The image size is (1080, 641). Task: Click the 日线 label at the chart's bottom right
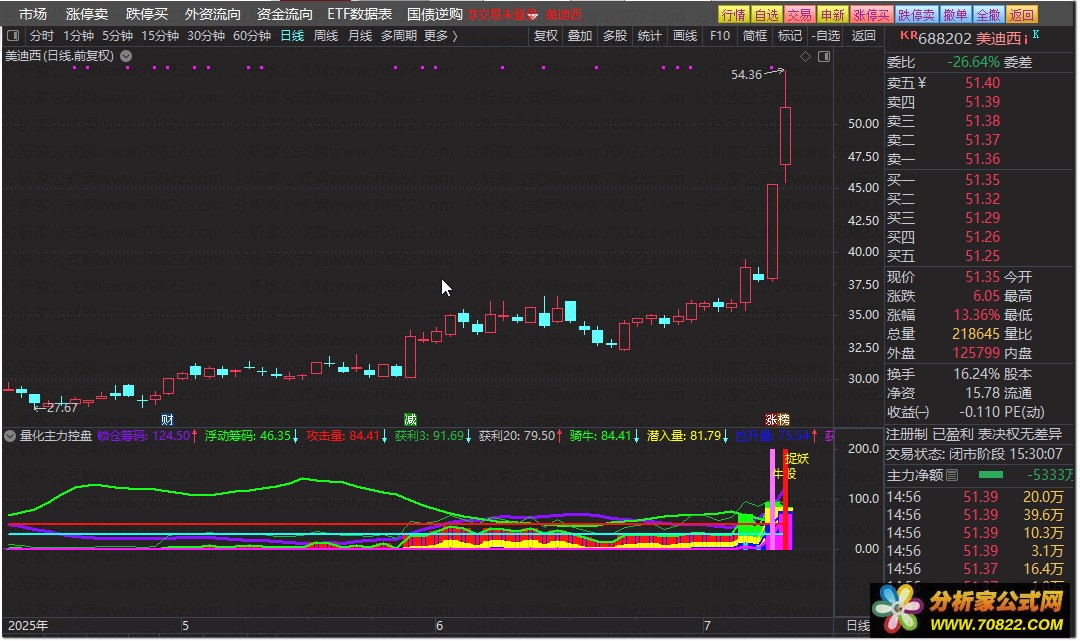click(x=858, y=626)
